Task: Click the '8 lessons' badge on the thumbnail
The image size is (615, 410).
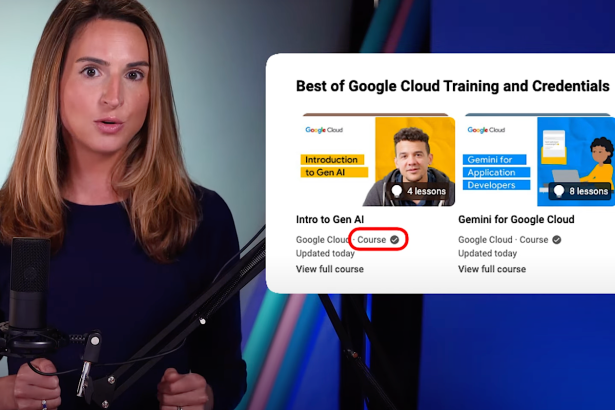Action: click(581, 191)
